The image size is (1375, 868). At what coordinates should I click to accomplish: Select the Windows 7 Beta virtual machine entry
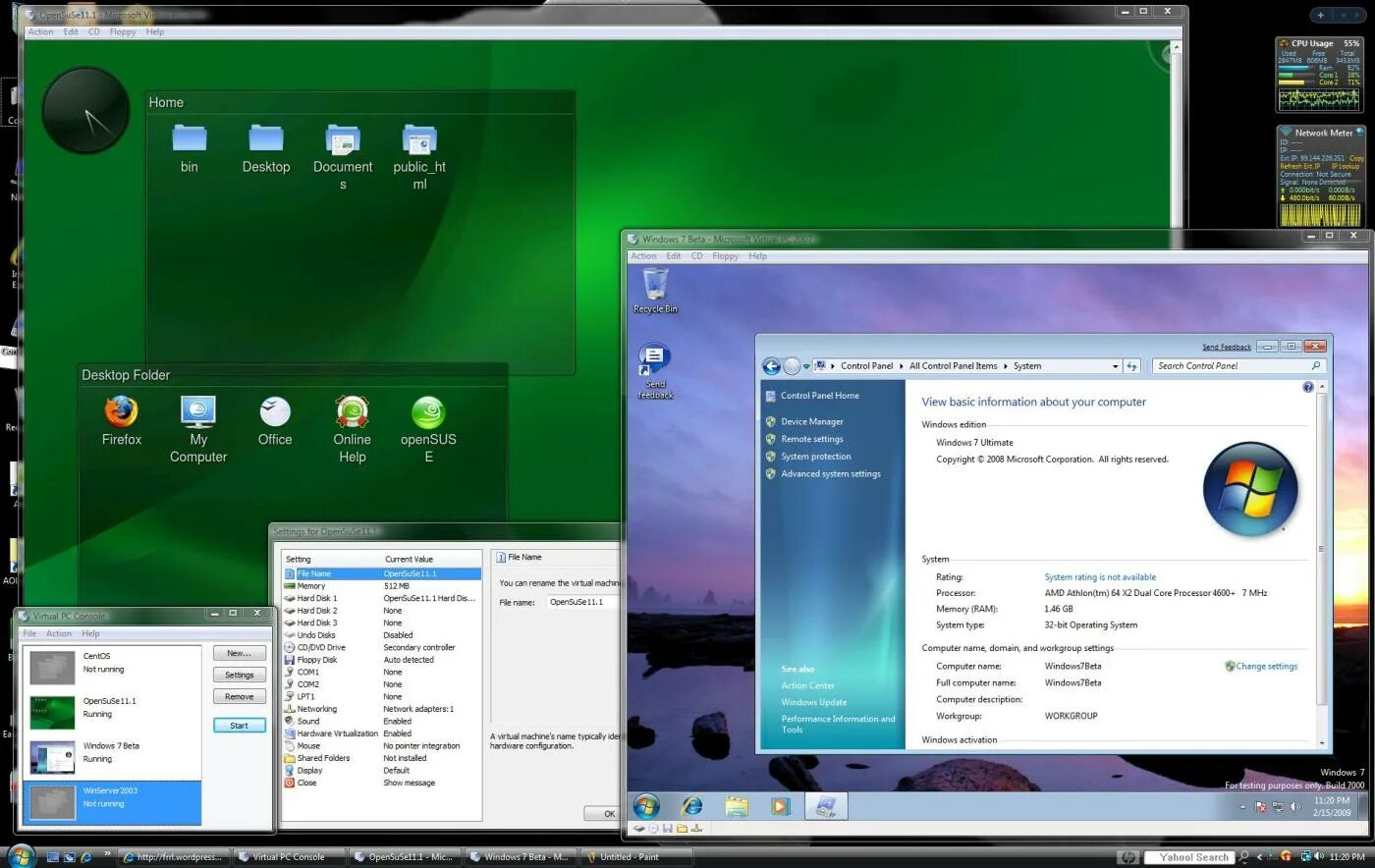(112, 757)
